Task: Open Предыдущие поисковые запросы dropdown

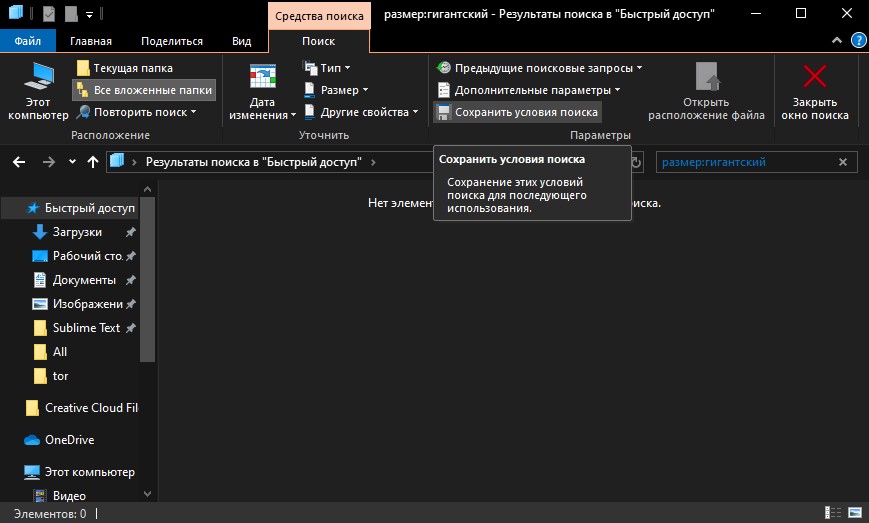Action: 539,68
